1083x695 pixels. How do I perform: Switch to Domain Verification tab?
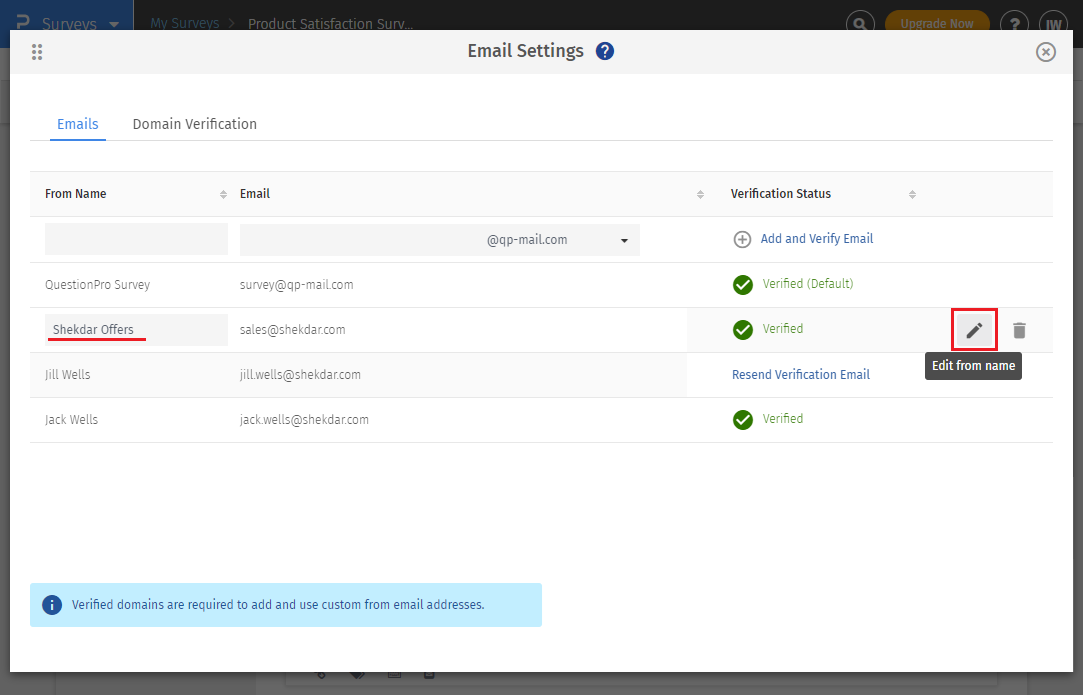click(x=194, y=124)
